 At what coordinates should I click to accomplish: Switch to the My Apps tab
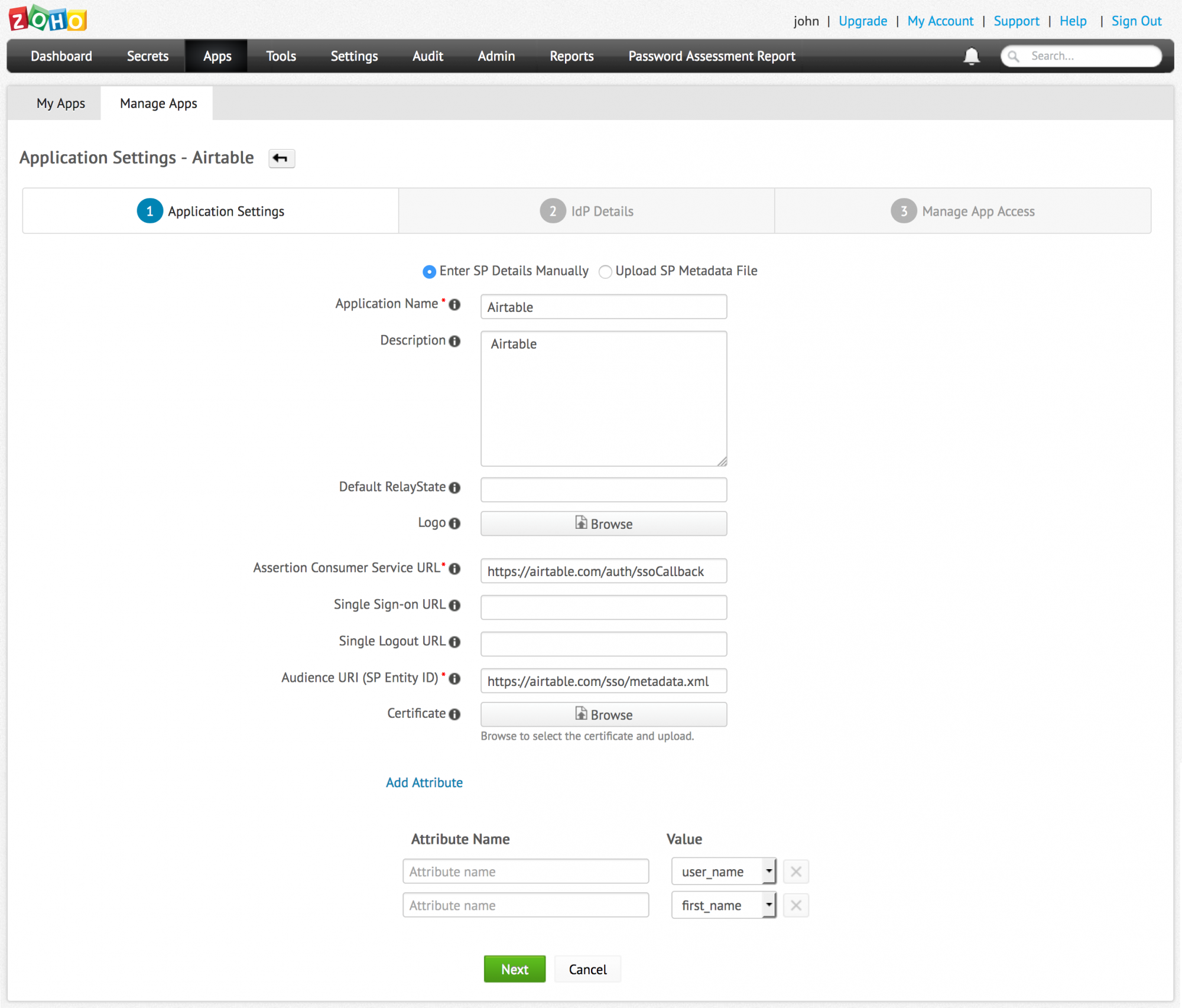point(61,103)
